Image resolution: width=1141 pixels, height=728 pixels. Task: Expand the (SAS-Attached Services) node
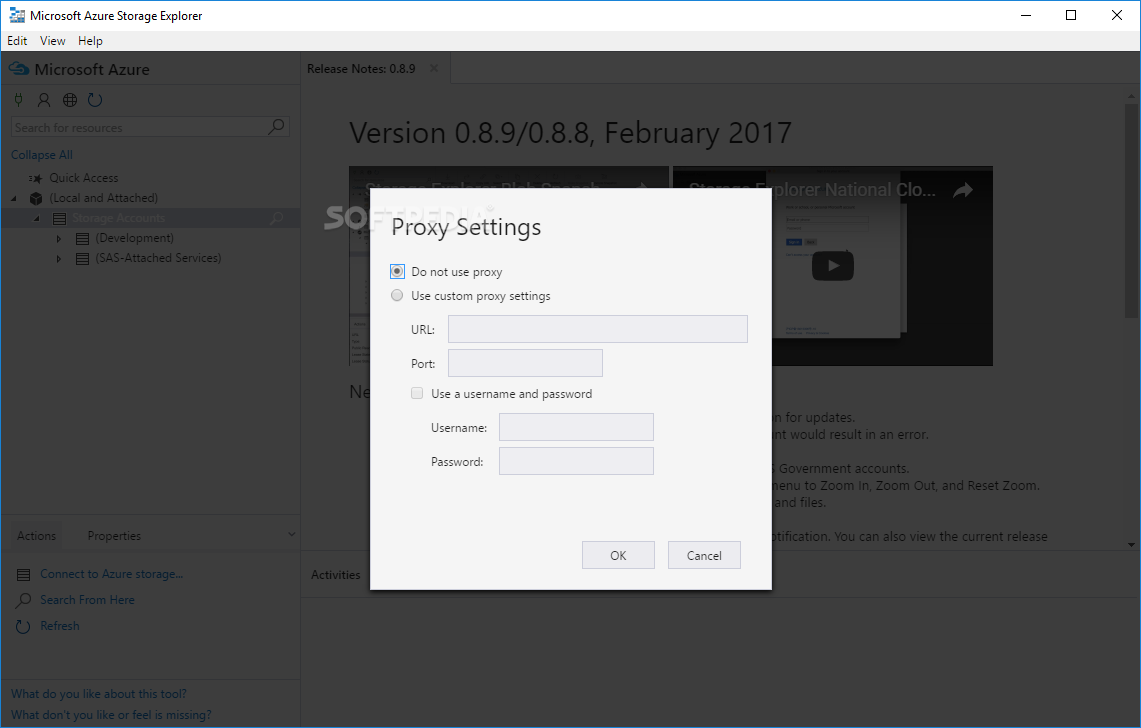[59, 258]
